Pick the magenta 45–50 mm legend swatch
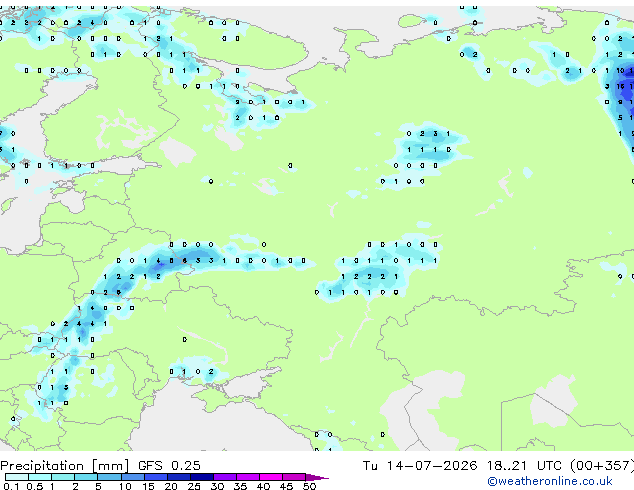 (x=294, y=477)
